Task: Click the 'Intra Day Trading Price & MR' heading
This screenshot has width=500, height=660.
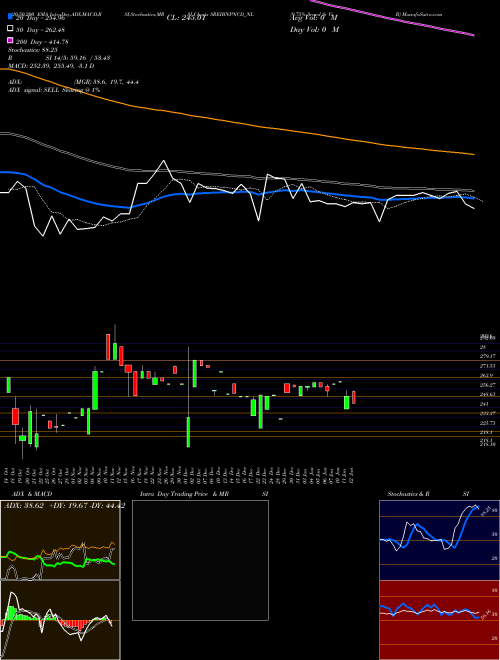Action: tap(184, 494)
